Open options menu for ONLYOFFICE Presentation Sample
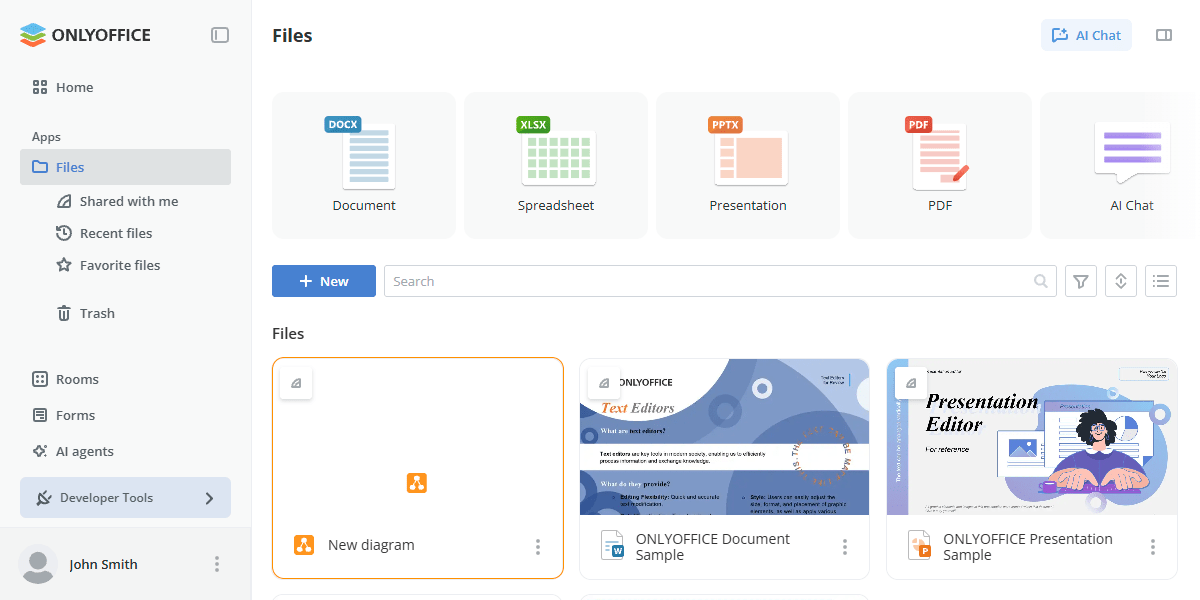 coord(1153,547)
